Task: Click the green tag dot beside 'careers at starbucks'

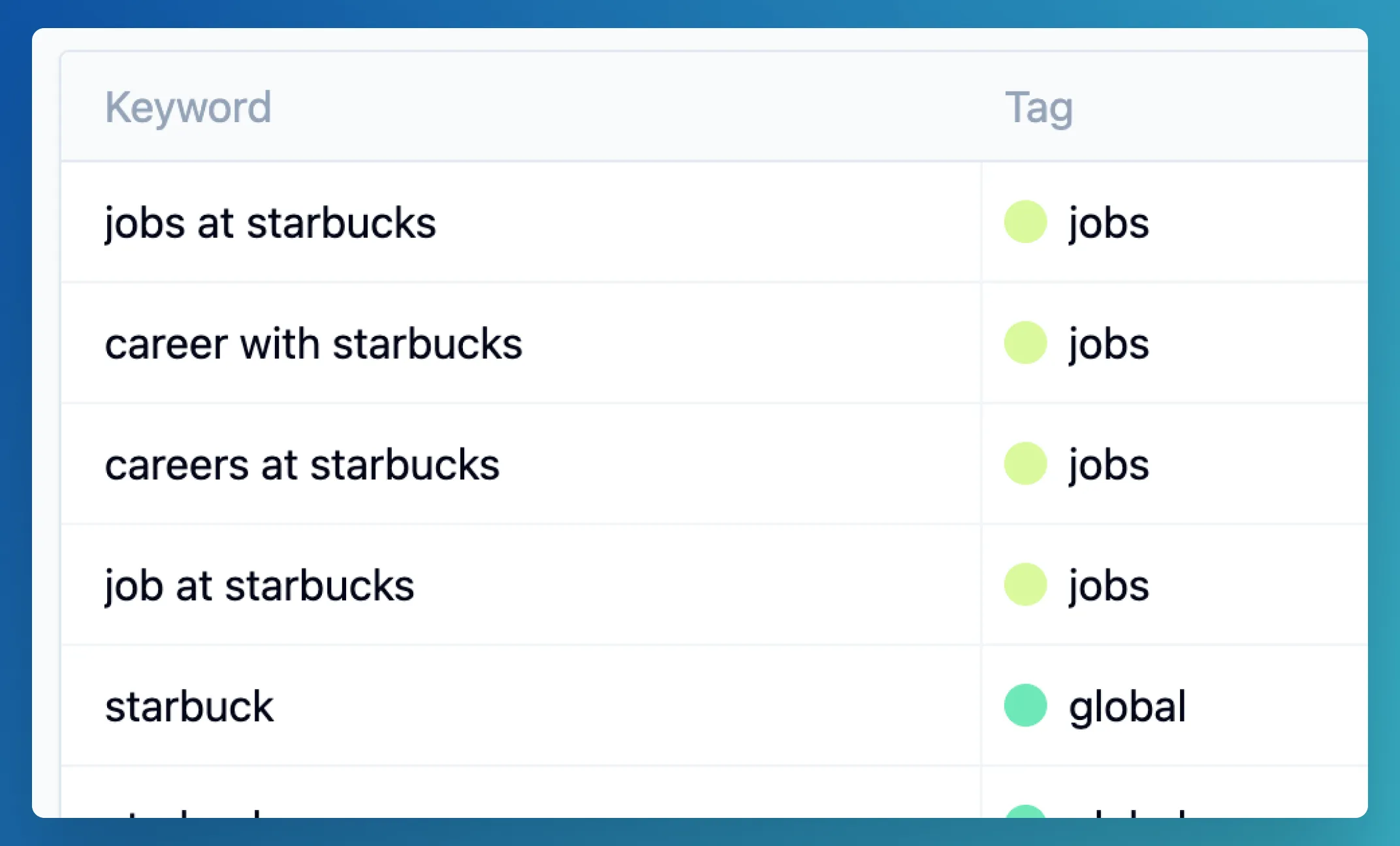Action: click(x=1025, y=464)
